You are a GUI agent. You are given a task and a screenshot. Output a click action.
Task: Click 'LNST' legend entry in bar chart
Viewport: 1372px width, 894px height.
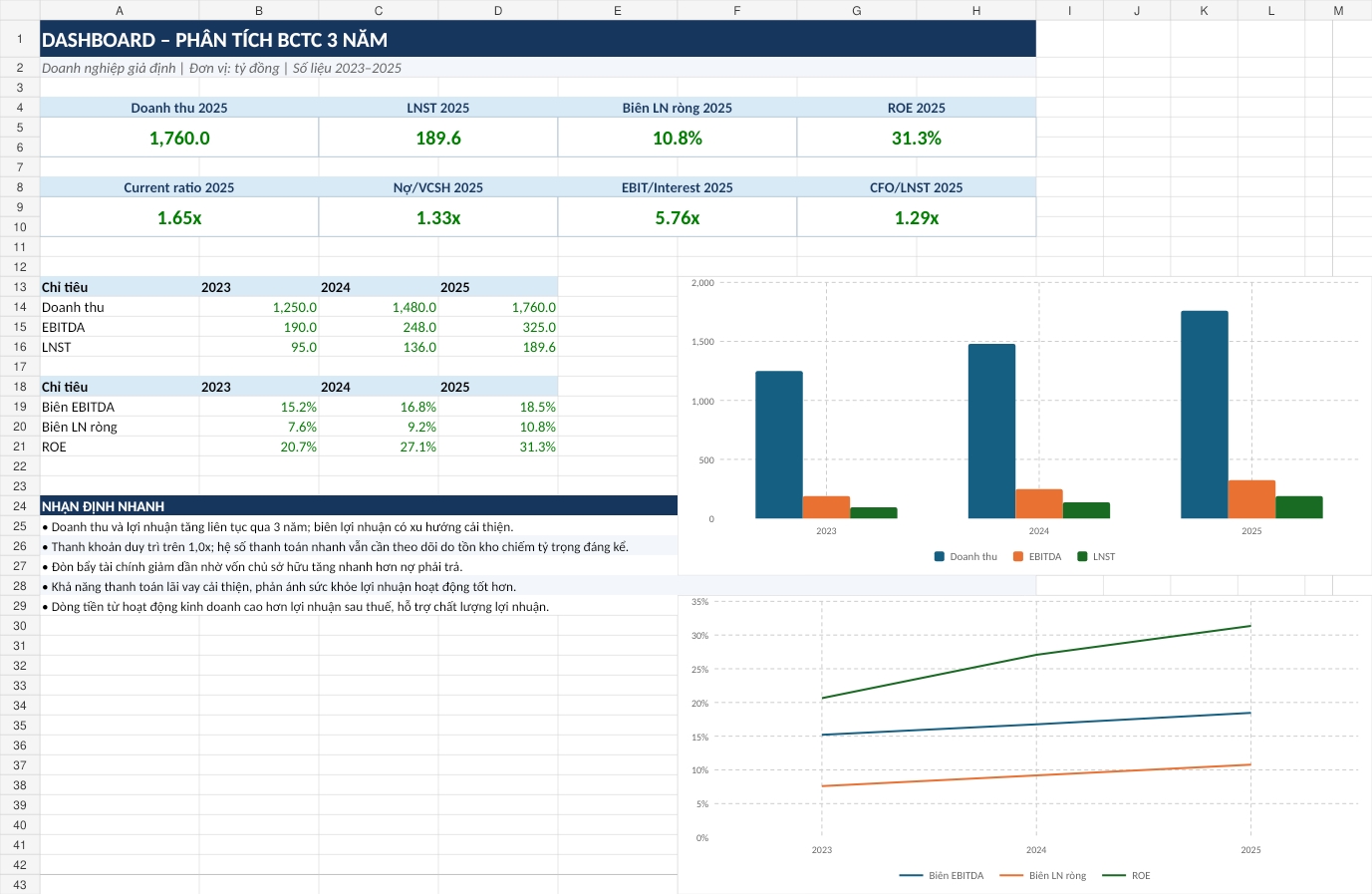pos(1096,556)
